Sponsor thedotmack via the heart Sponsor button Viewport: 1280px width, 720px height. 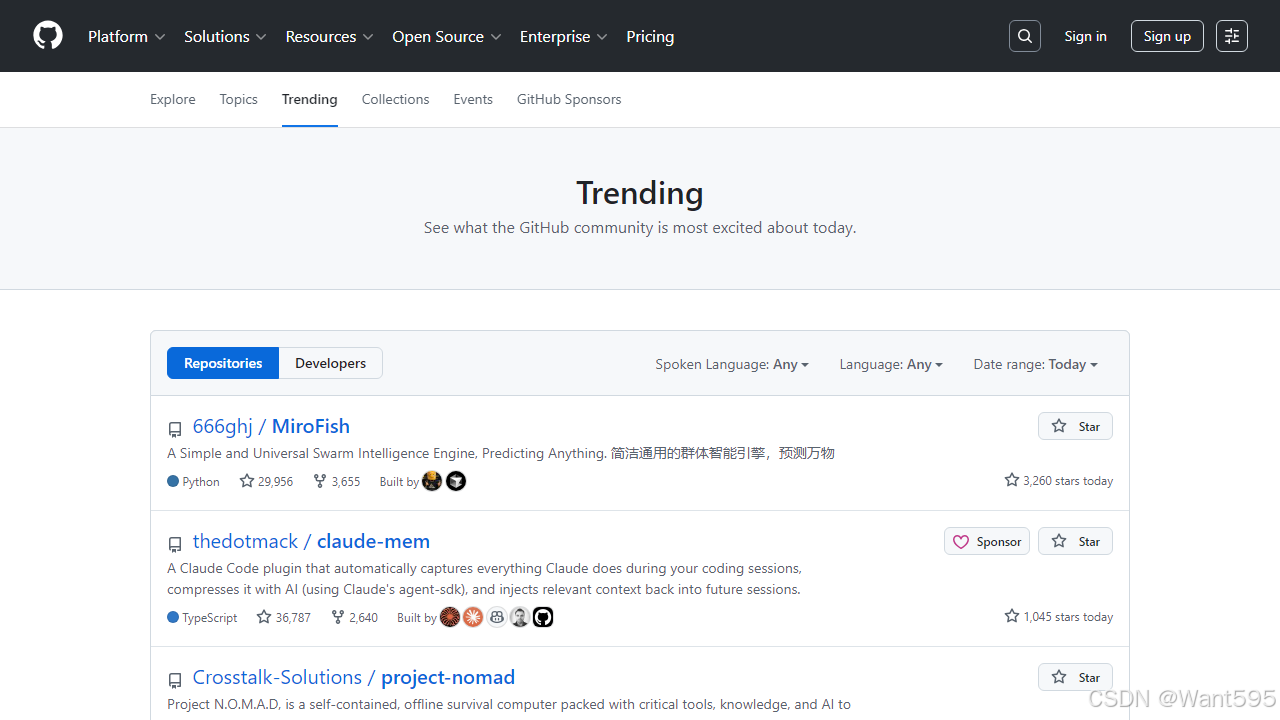coord(987,541)
